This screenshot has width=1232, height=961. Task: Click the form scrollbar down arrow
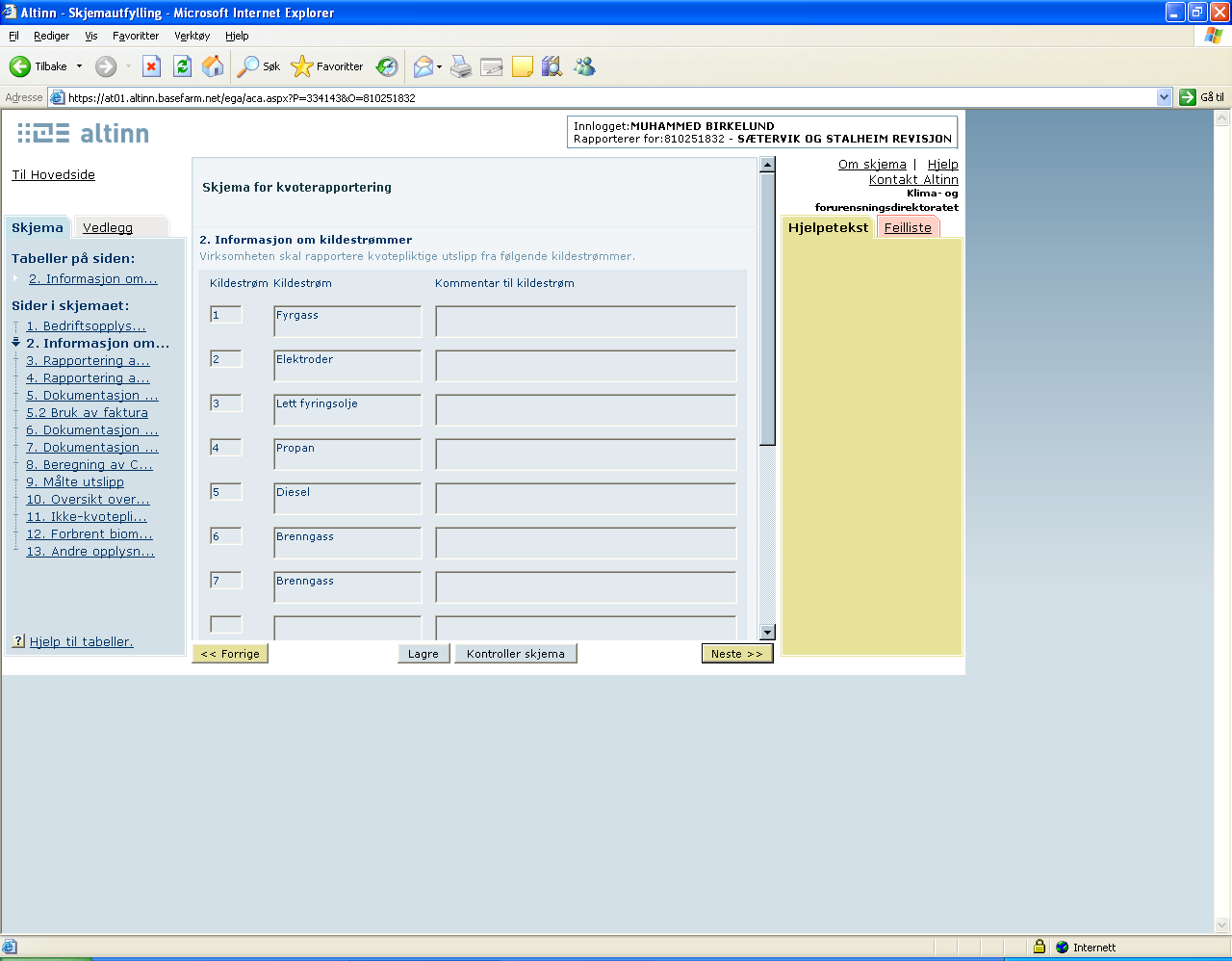pyautogui.click(x=767, y=633)
